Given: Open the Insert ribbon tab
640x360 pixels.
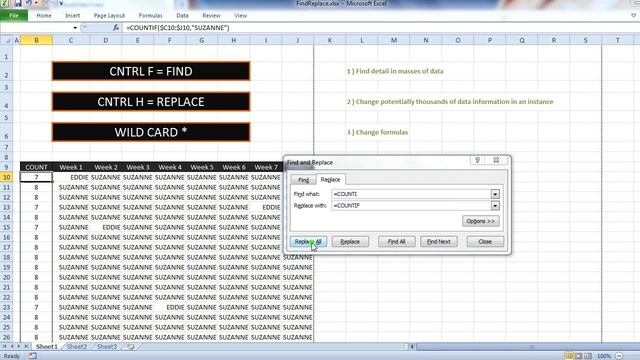Looking at the screenshot, I should [73, 16].
